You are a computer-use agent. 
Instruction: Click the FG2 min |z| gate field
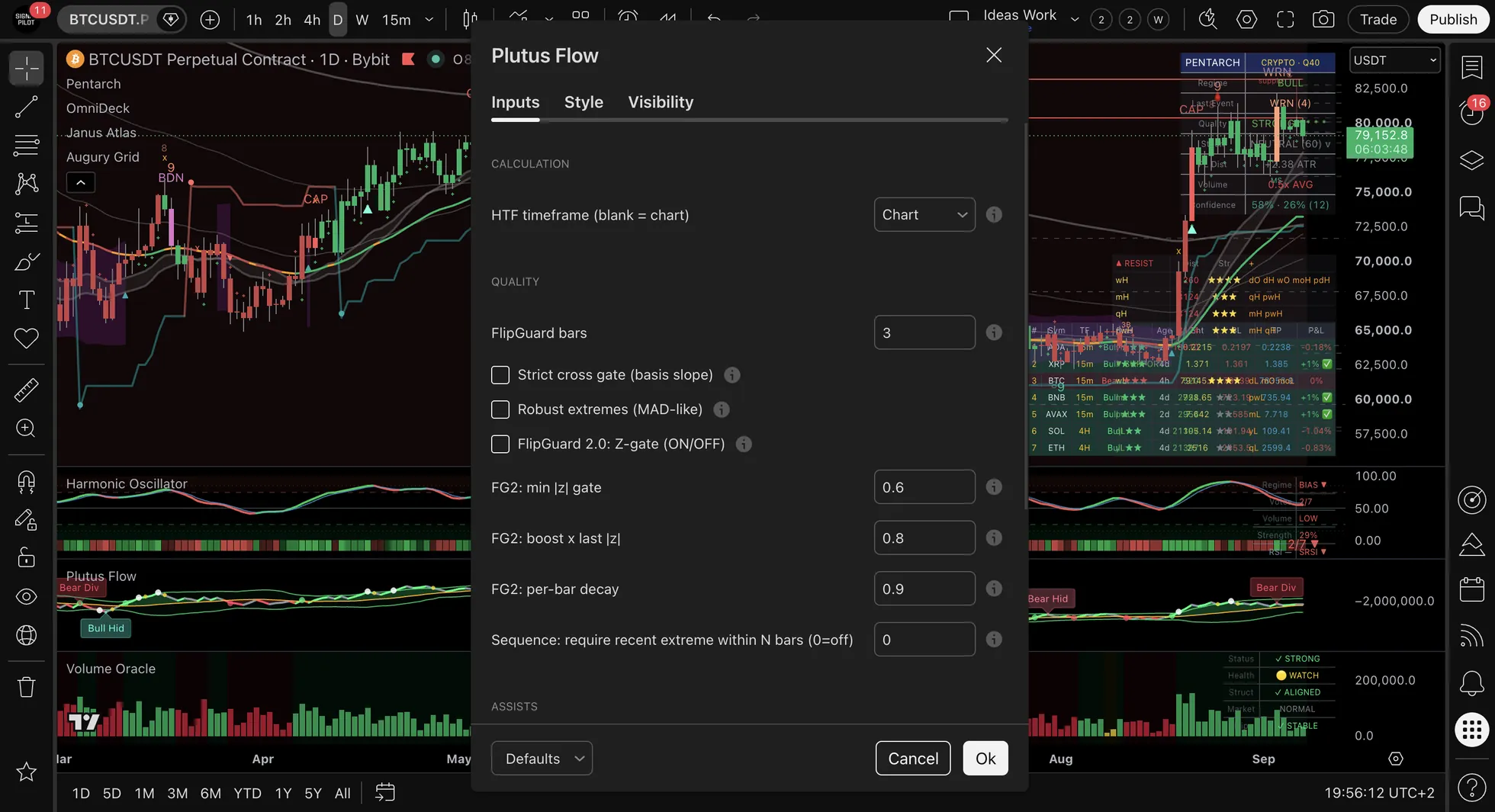[x=924, y=487]
